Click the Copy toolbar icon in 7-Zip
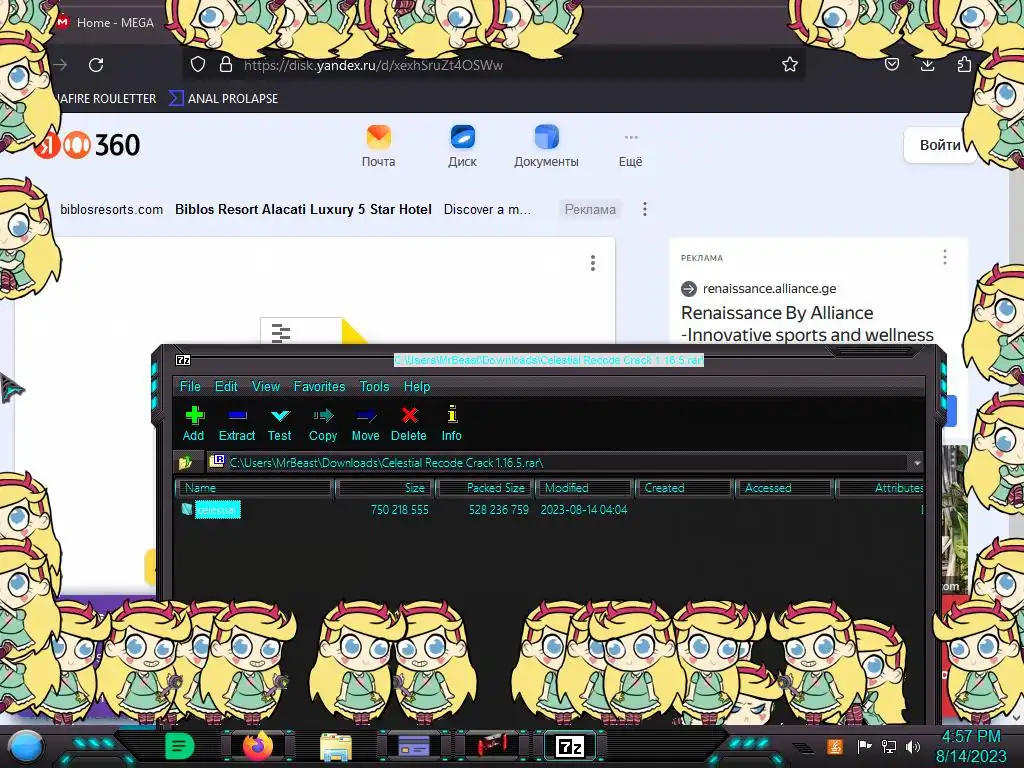The image size is (1024, 768). [323, 424]
